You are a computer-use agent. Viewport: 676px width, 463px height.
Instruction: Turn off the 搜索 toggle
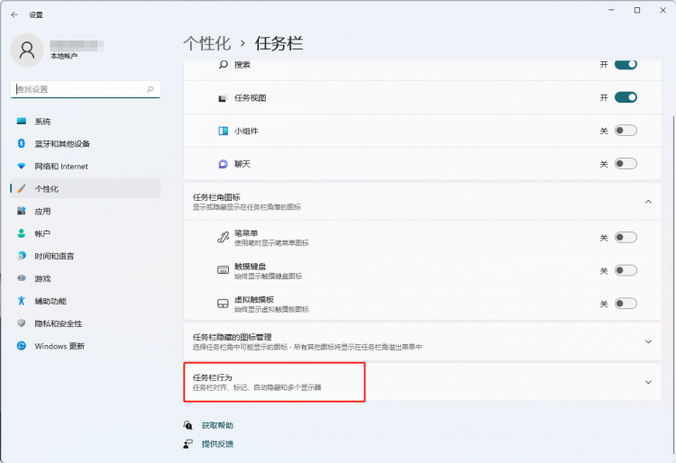pos(626,64)
